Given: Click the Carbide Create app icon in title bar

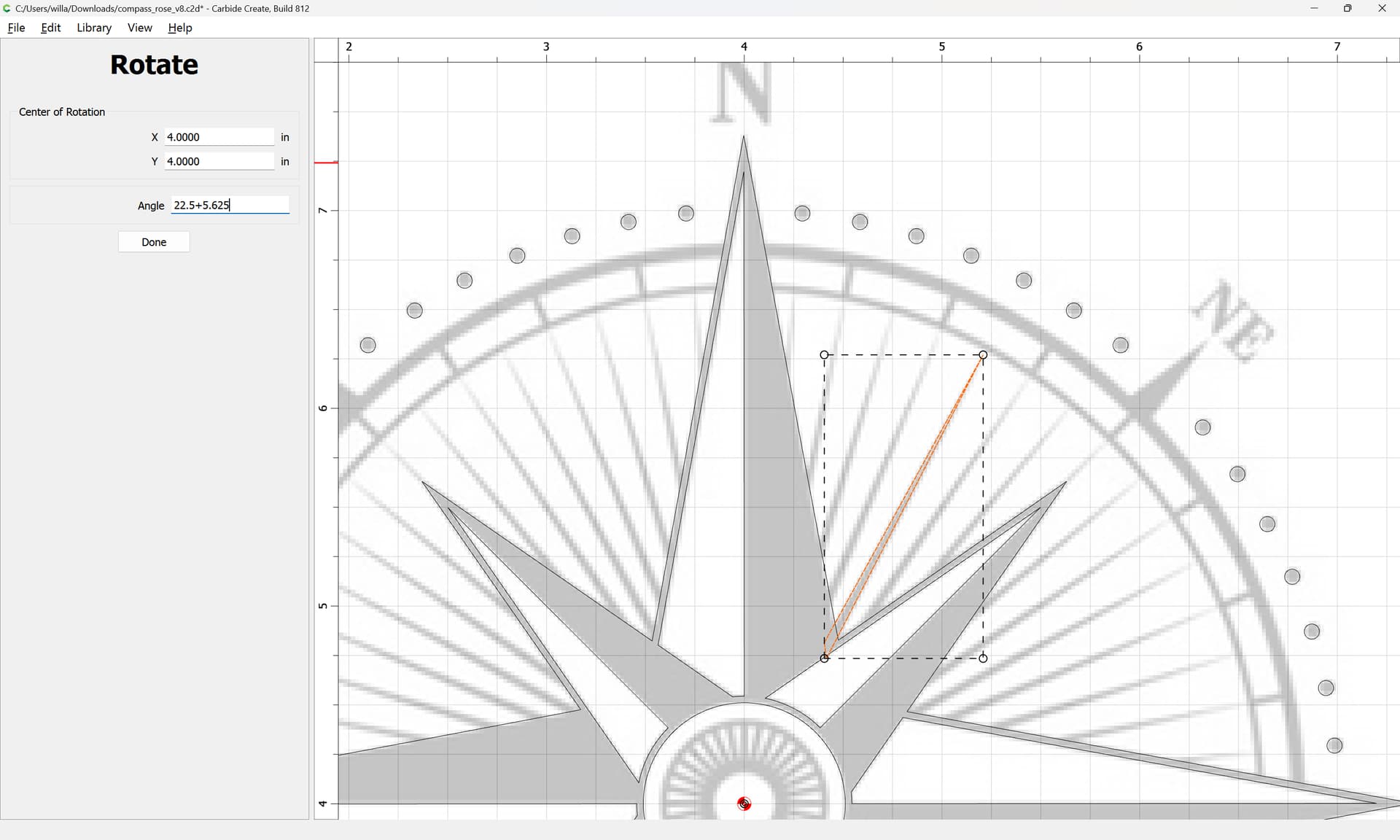Looking at the screenshot, I should click(7, 9).
